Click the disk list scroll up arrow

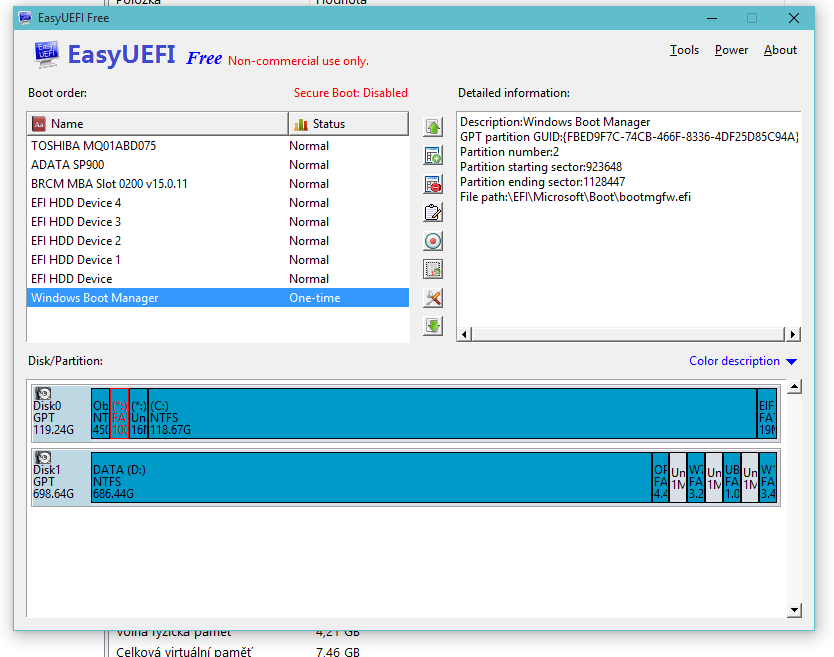(794, 387)
